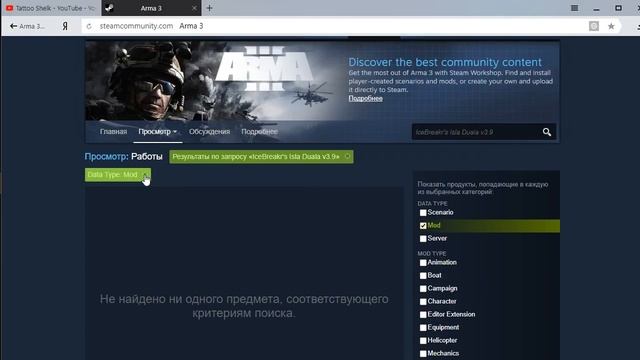Open the Главная workshop tab
640x360 pixels.
tap(113, 131)
